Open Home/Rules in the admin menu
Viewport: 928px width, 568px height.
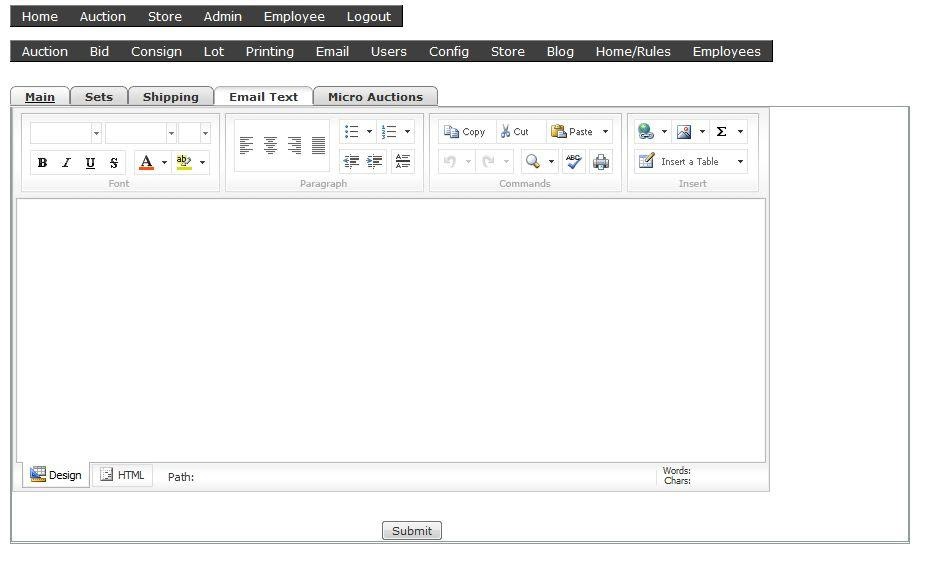[633, 51]
